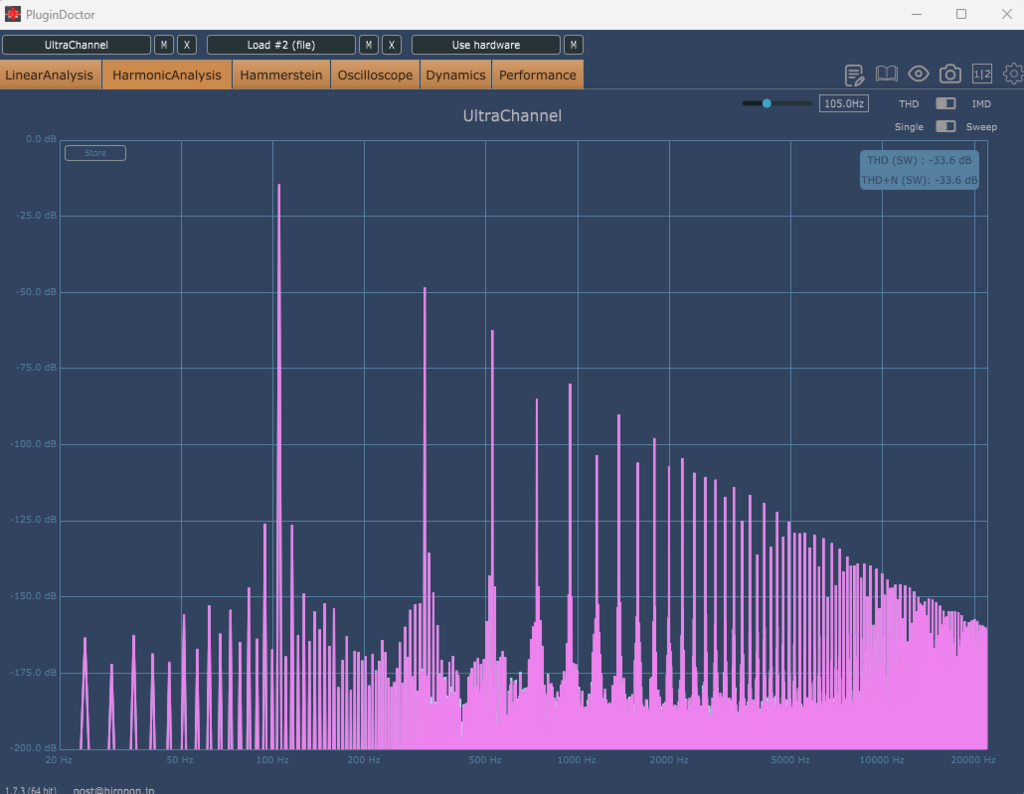Screen dimensions: 1024x794
Task: Click the 1|2 compare icon
Action: tap(982, 74)
